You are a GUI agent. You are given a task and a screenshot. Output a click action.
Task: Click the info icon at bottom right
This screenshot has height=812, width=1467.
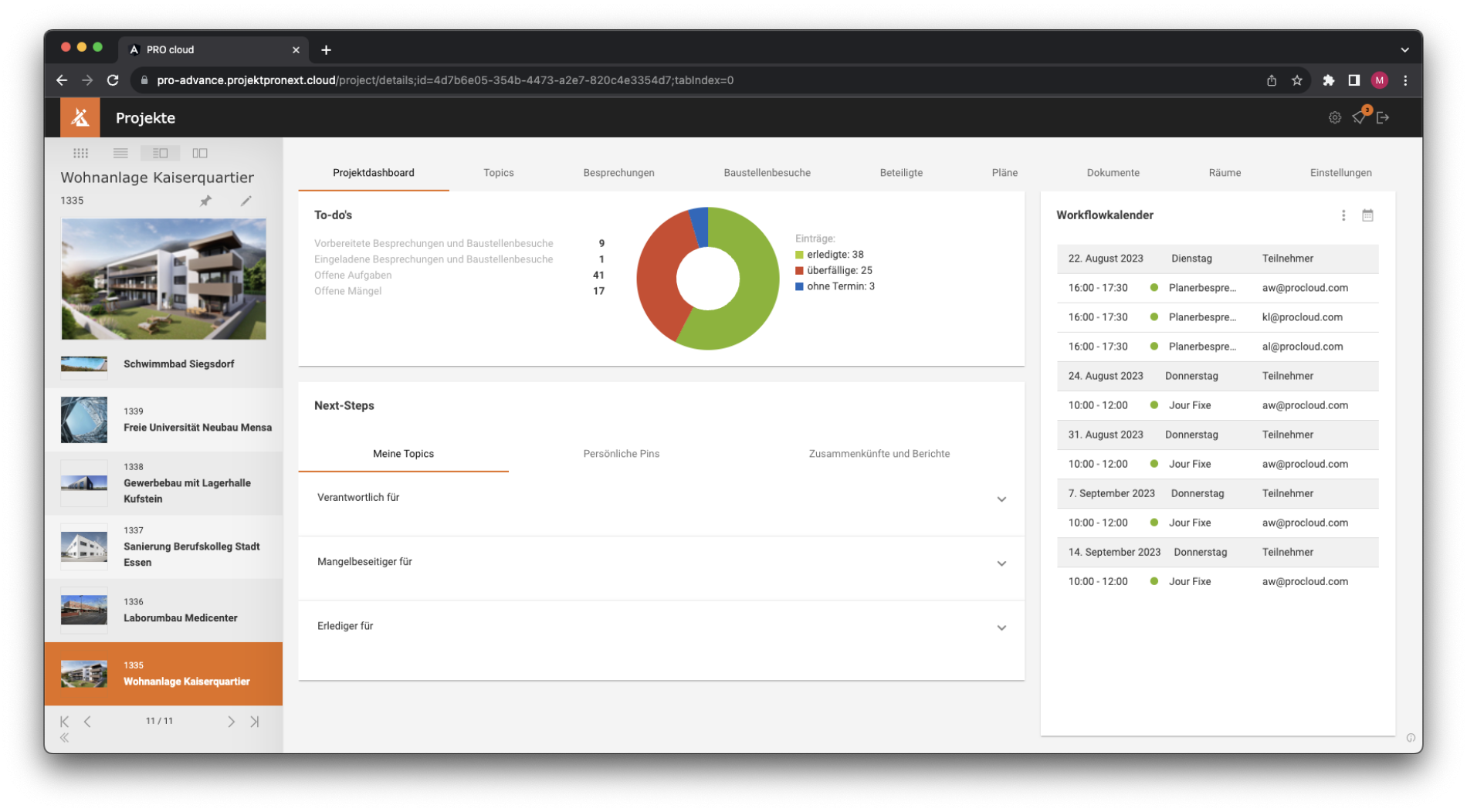tap(1410, 738)
